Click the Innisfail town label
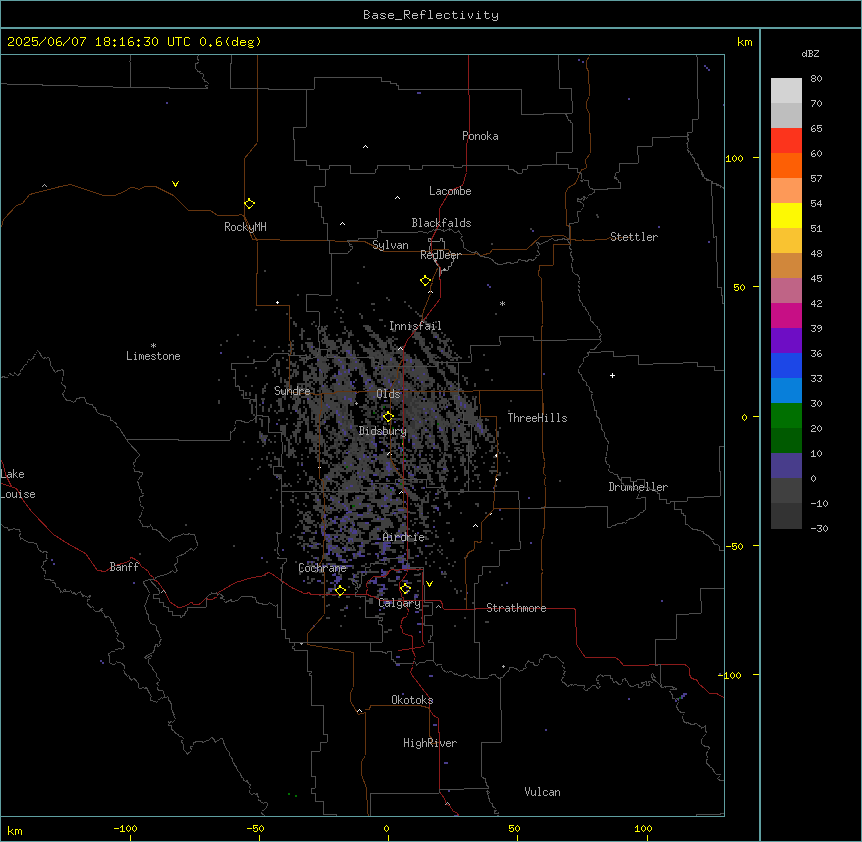 pyautogui.click(x=415, y=326)
